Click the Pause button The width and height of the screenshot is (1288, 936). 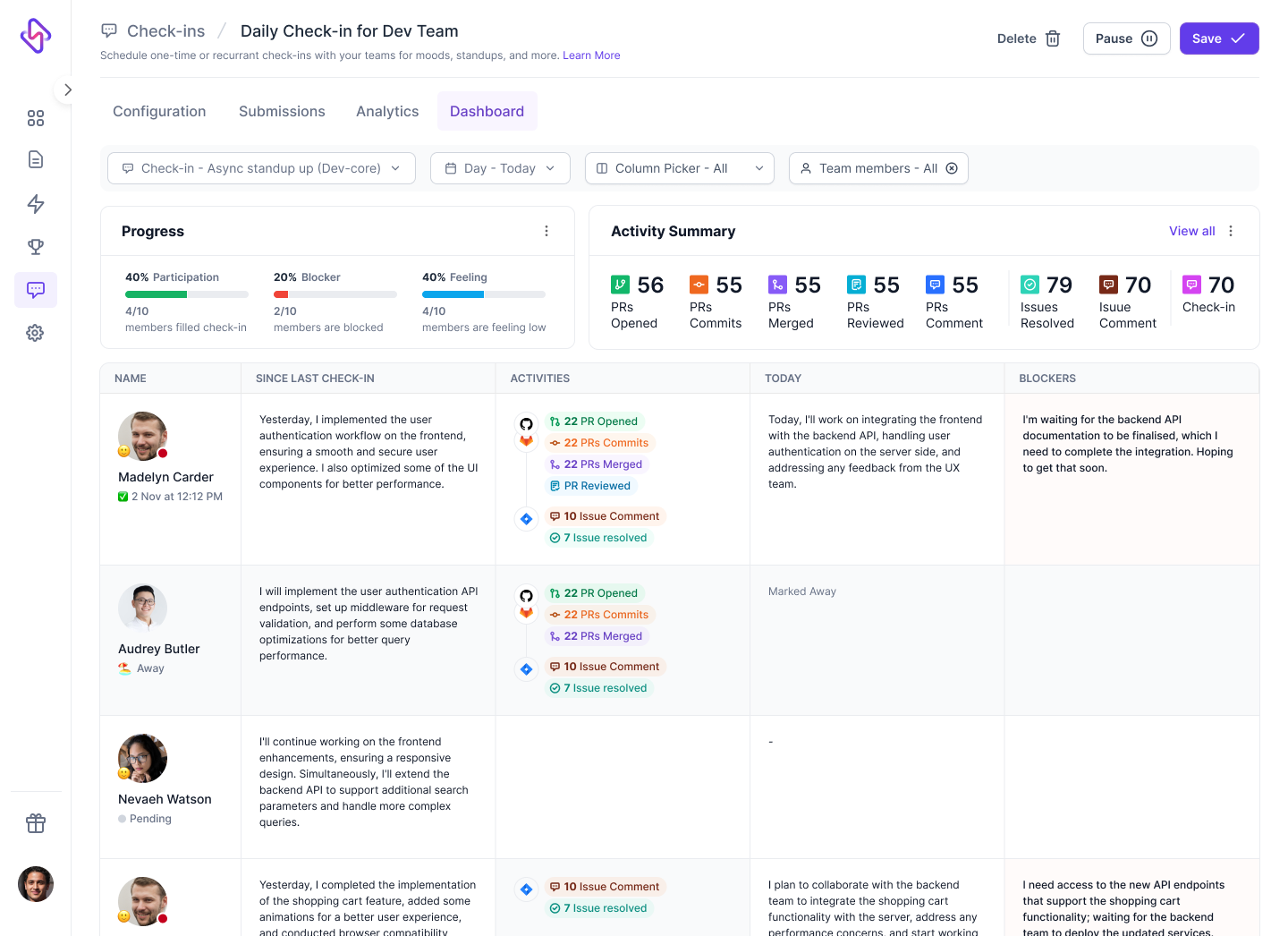pos(1126,38)
